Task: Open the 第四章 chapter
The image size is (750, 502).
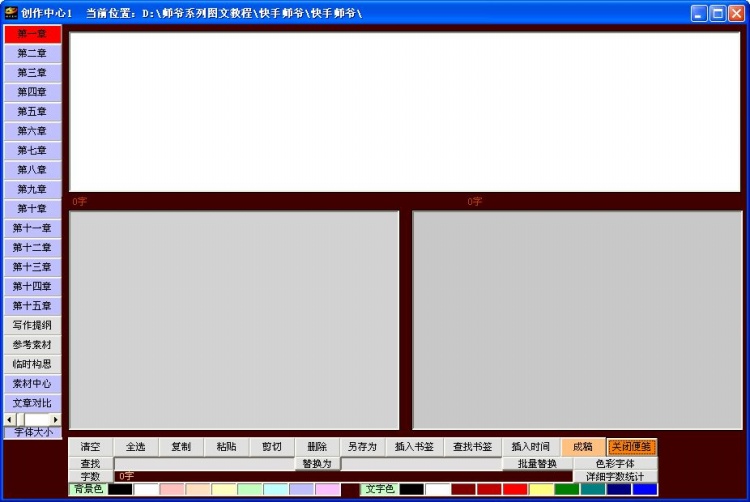Action: [x=33, y=92]
